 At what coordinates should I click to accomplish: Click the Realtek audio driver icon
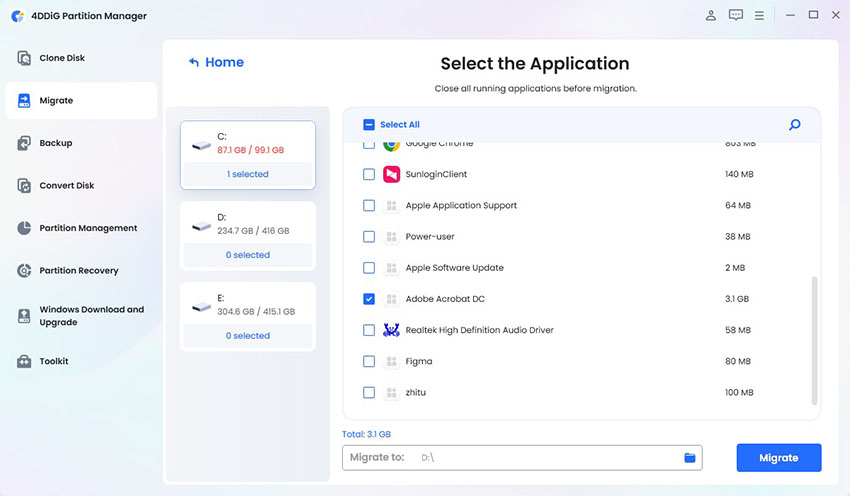click(391, 330)
